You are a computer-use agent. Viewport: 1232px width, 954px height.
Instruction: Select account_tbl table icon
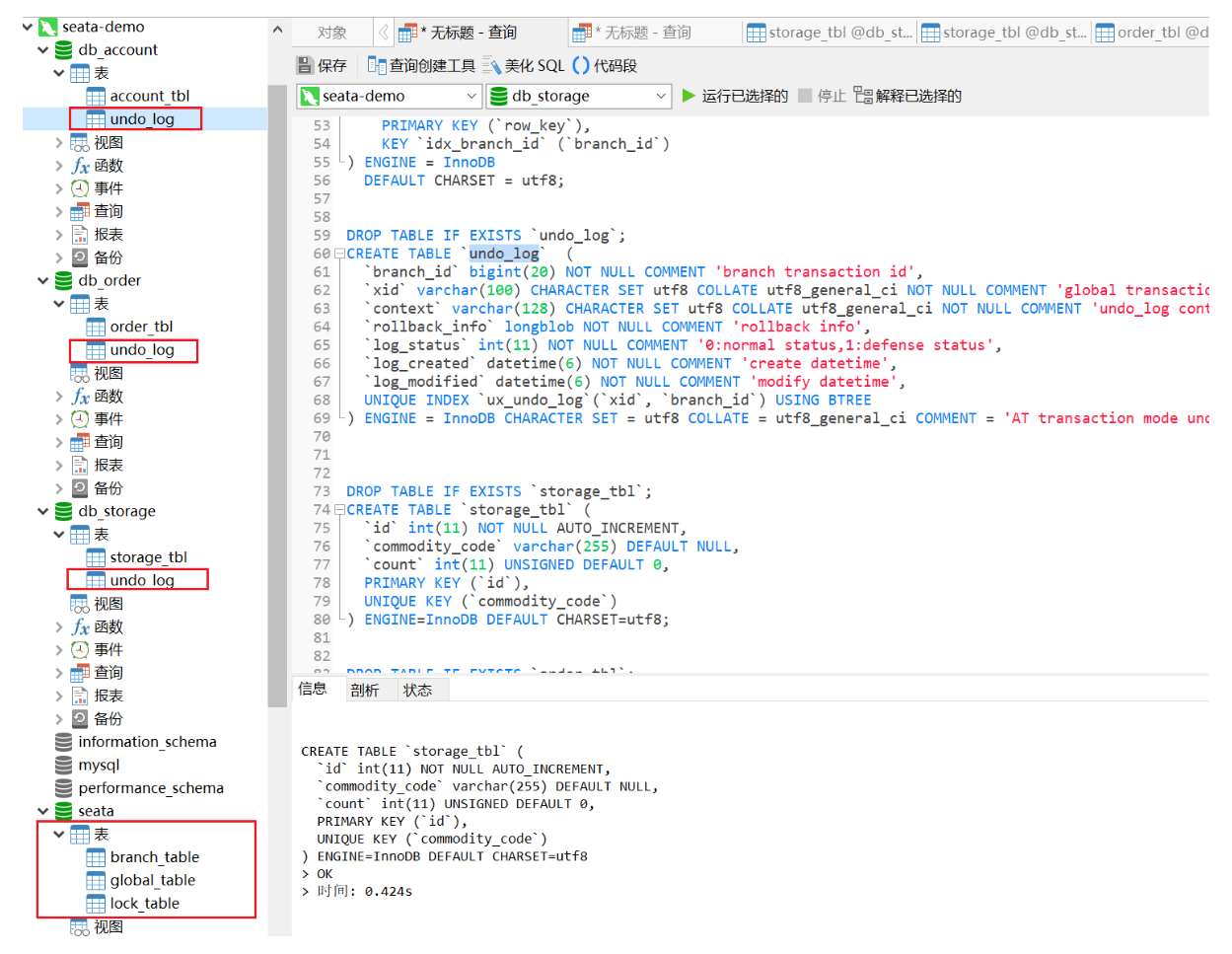click(x=96, y=96)
